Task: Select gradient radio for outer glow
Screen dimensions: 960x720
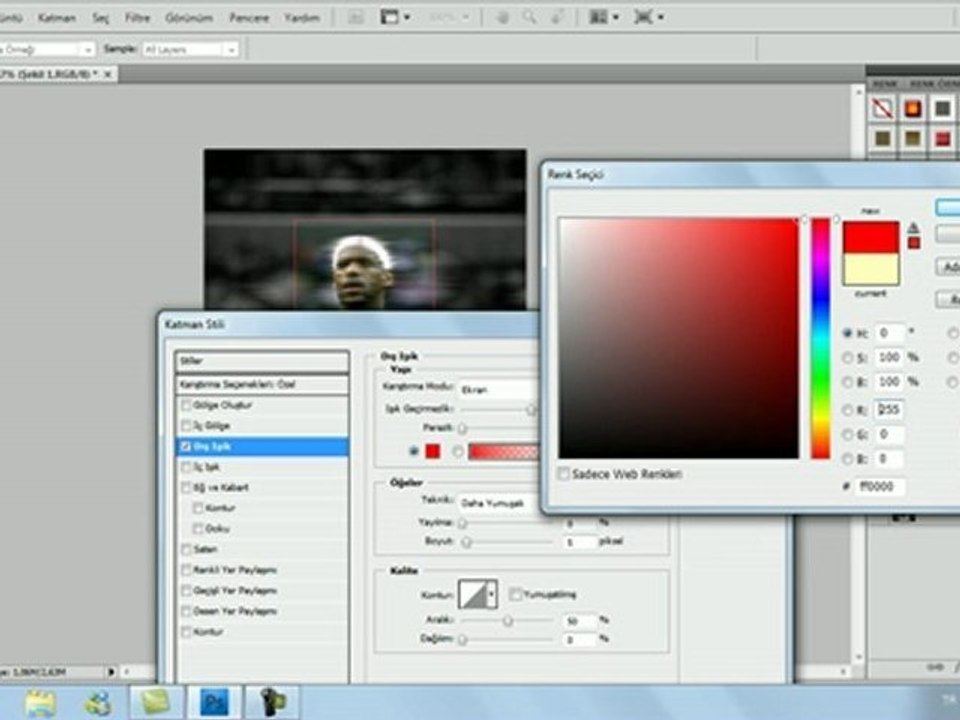Action: (457, 451)
